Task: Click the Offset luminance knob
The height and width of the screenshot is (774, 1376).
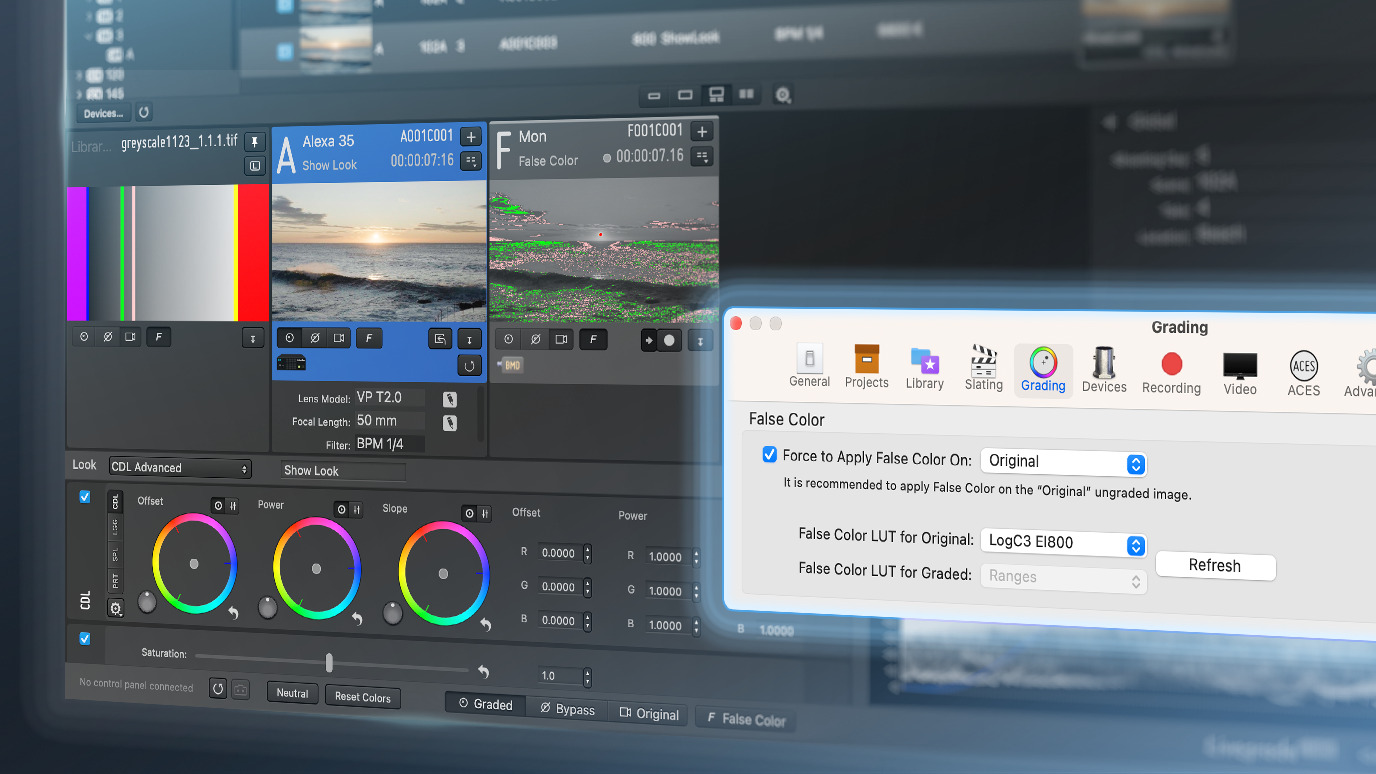Action: click(147, 602)
